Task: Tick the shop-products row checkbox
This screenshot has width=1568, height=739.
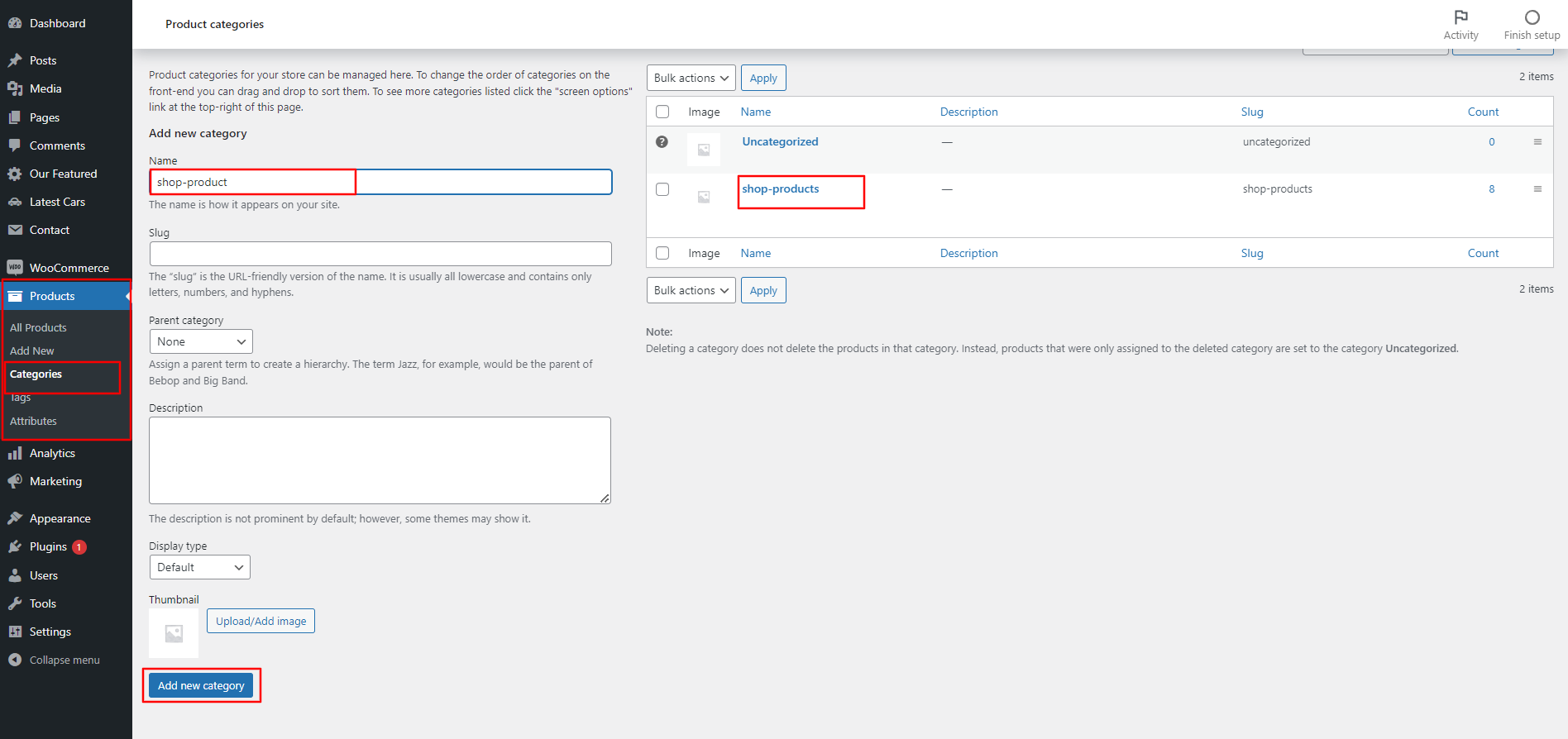Action: click(x=662, y=189)
